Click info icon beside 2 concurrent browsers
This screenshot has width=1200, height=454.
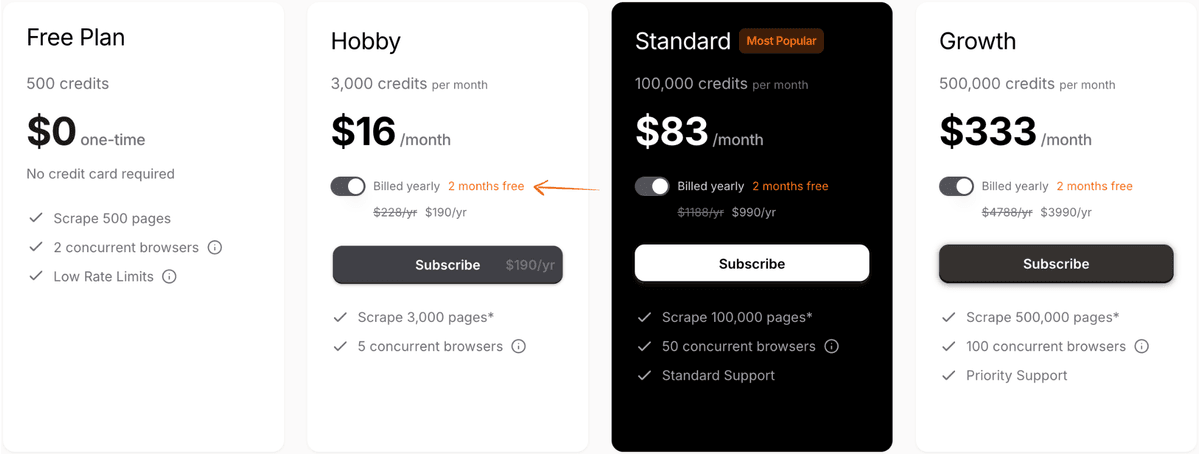pos(215,247)
